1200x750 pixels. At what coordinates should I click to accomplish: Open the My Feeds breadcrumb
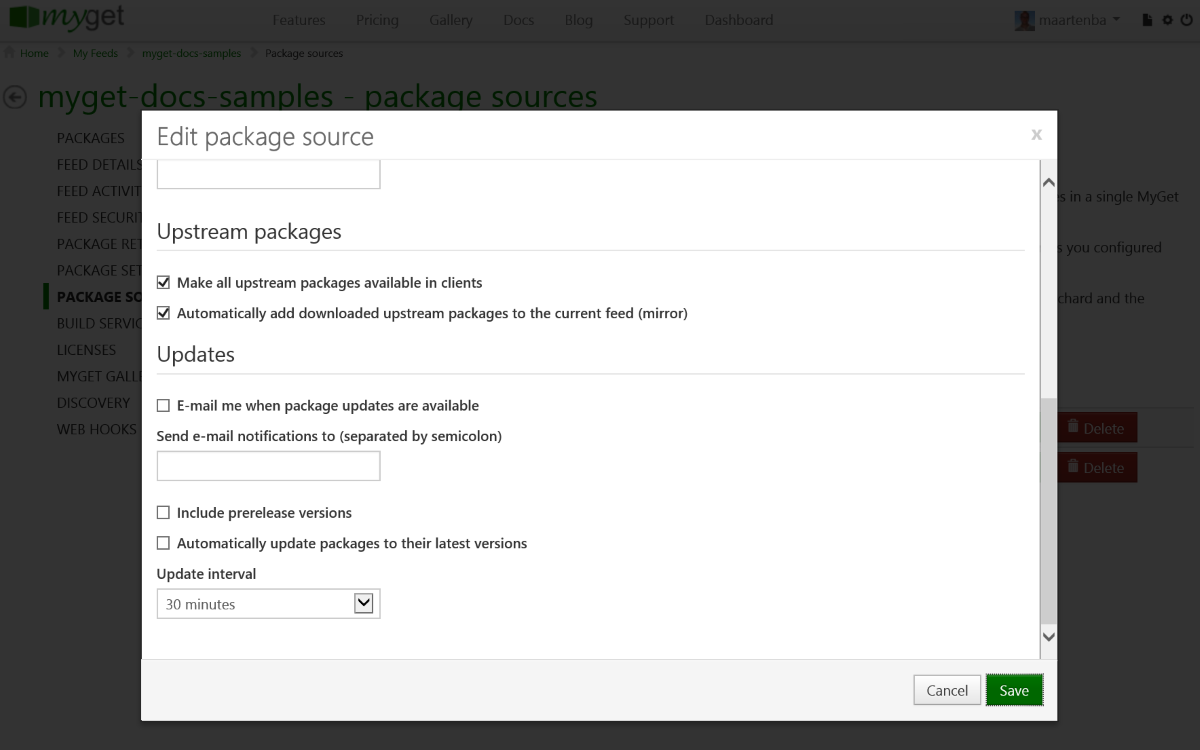(x=95, y=53)
